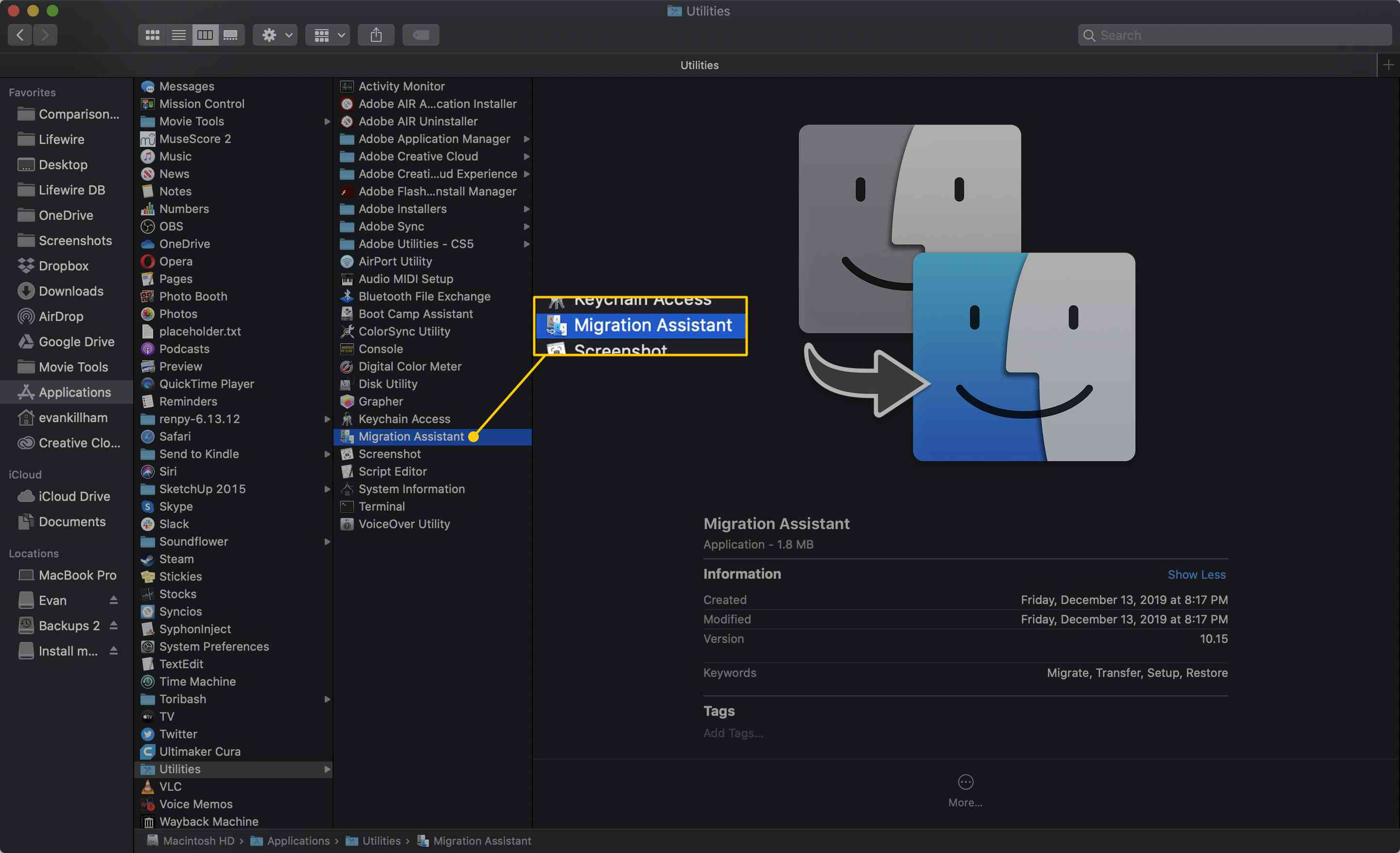Viewport: 1400px width, 853px height.
Task: Click Utilities in the path bar
Action: (x=373, y=840)
